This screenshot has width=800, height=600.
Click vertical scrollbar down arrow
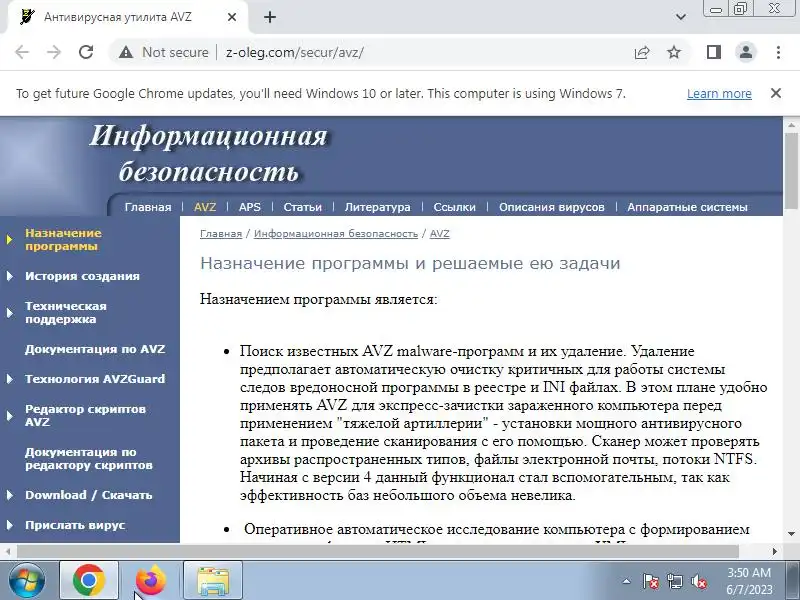tap(791, 534)
